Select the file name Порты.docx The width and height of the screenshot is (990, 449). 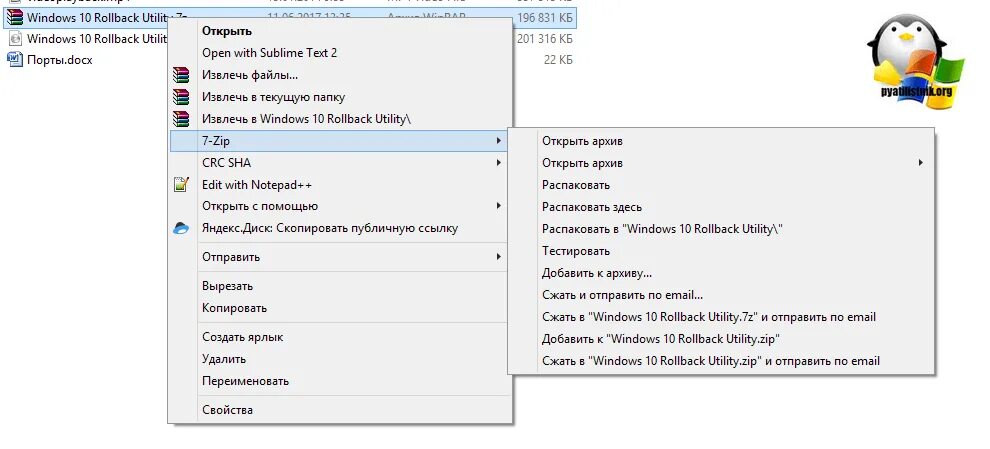pos(59,60)
